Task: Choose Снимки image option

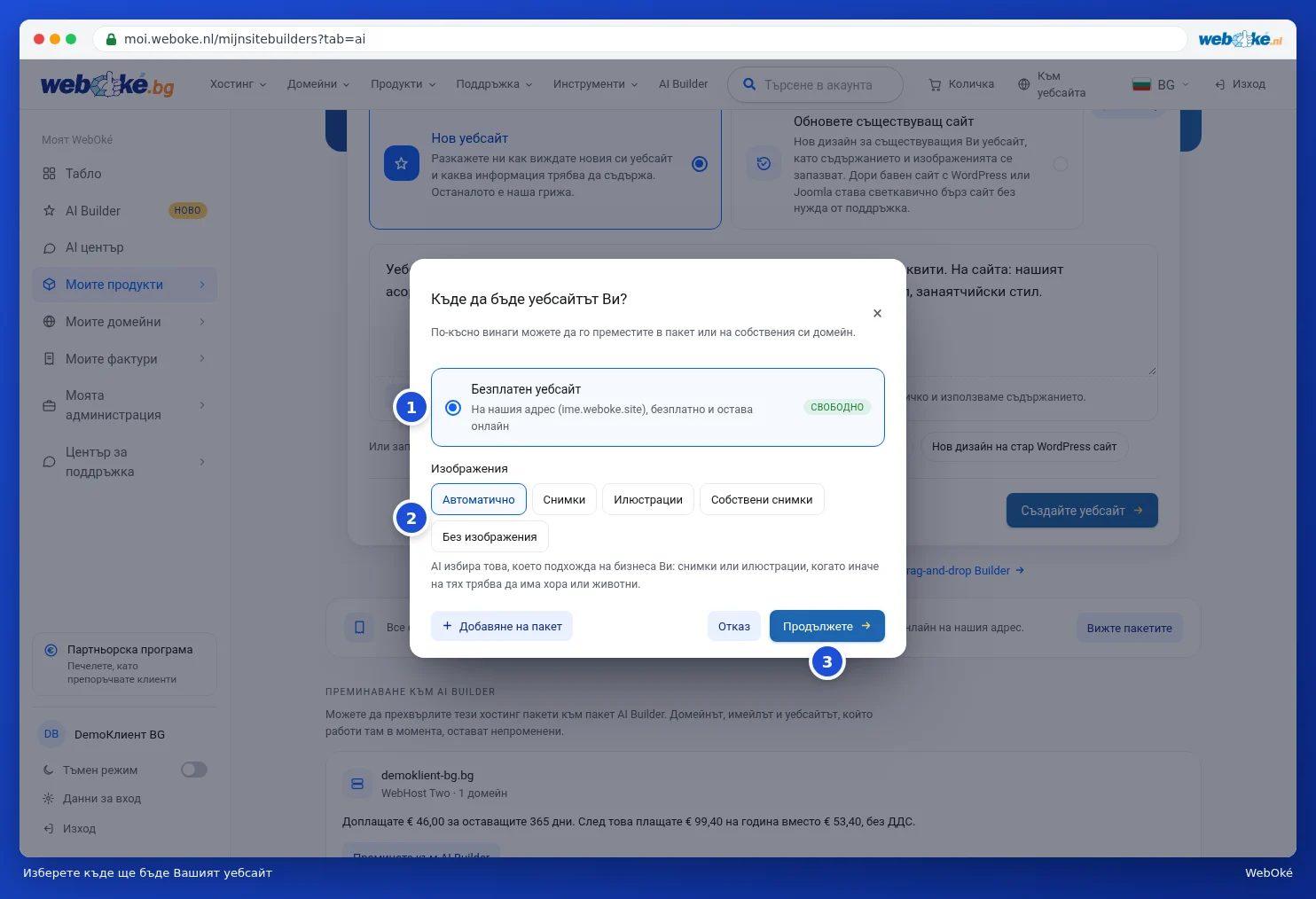Action: click(x=564, y=499)
